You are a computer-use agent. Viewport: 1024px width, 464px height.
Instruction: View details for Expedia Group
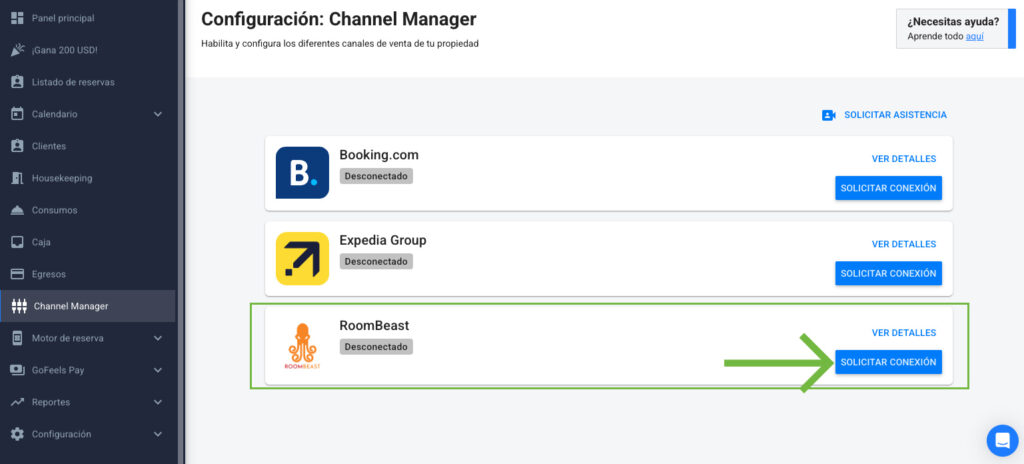pyautogui.click(x=904, y=244)
